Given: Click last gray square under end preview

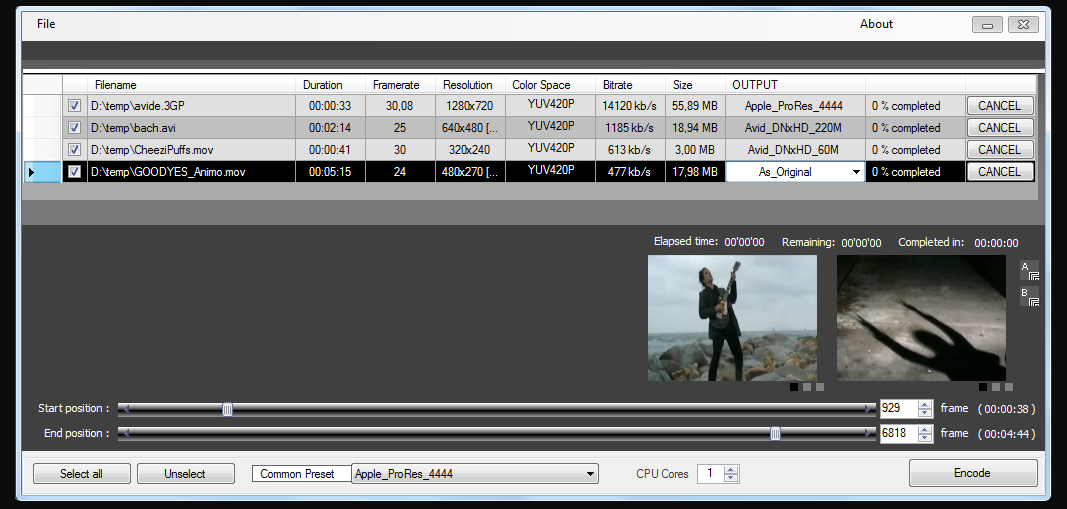Looking at the screenshot, I should 1009,387.
